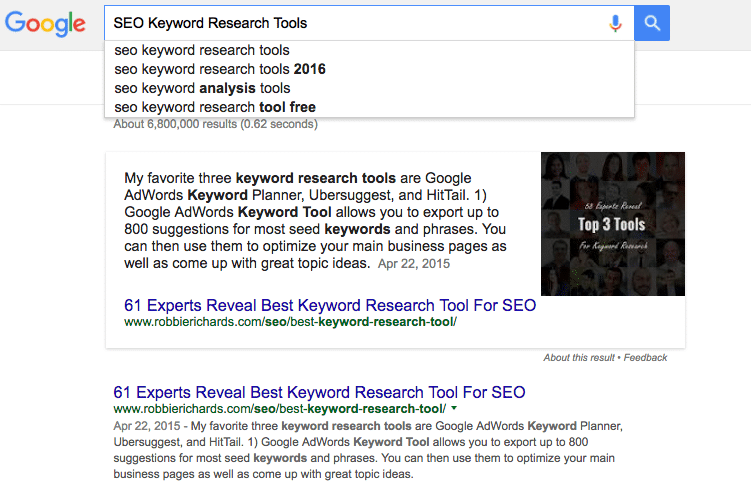Pick suggestion "seo keyword research tool free"
The width and height of the screenshot is (751, 495).
click(369, 107)
